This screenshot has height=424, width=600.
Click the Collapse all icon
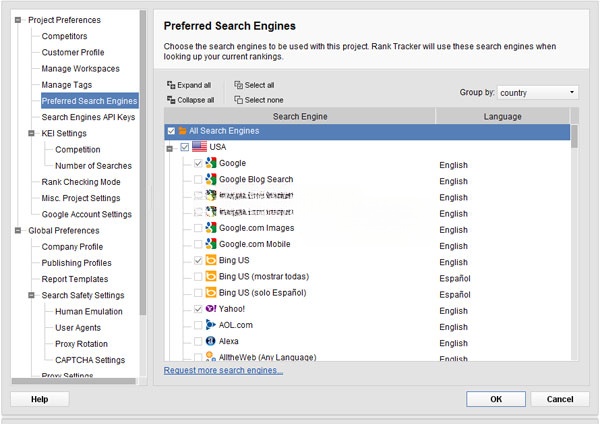coord(171,100)
